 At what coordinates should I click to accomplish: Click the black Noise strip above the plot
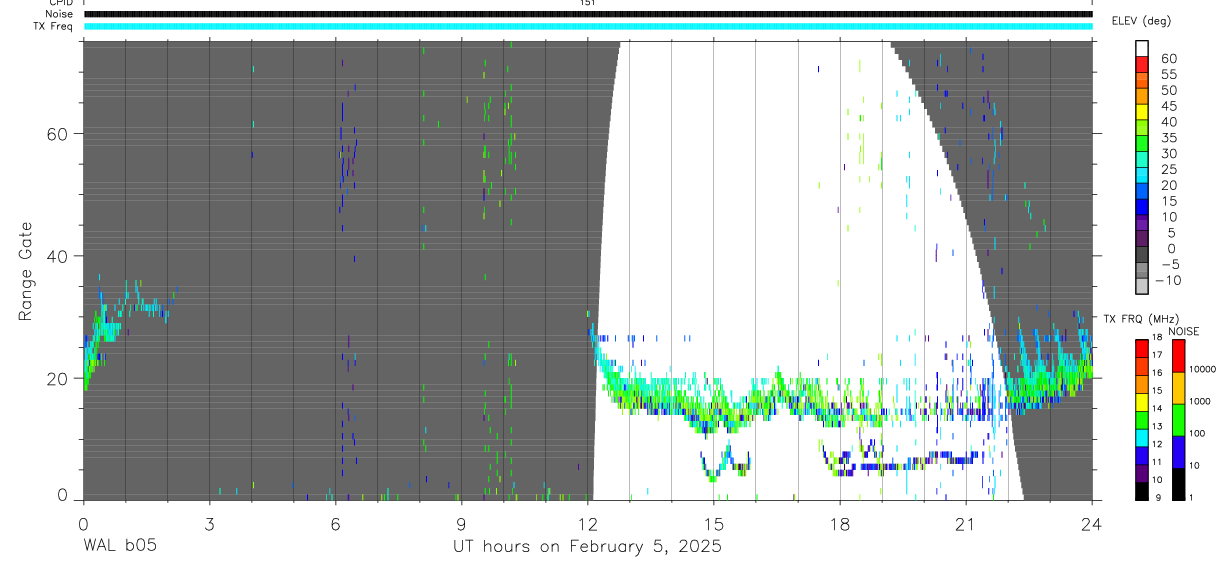point(588,14)
